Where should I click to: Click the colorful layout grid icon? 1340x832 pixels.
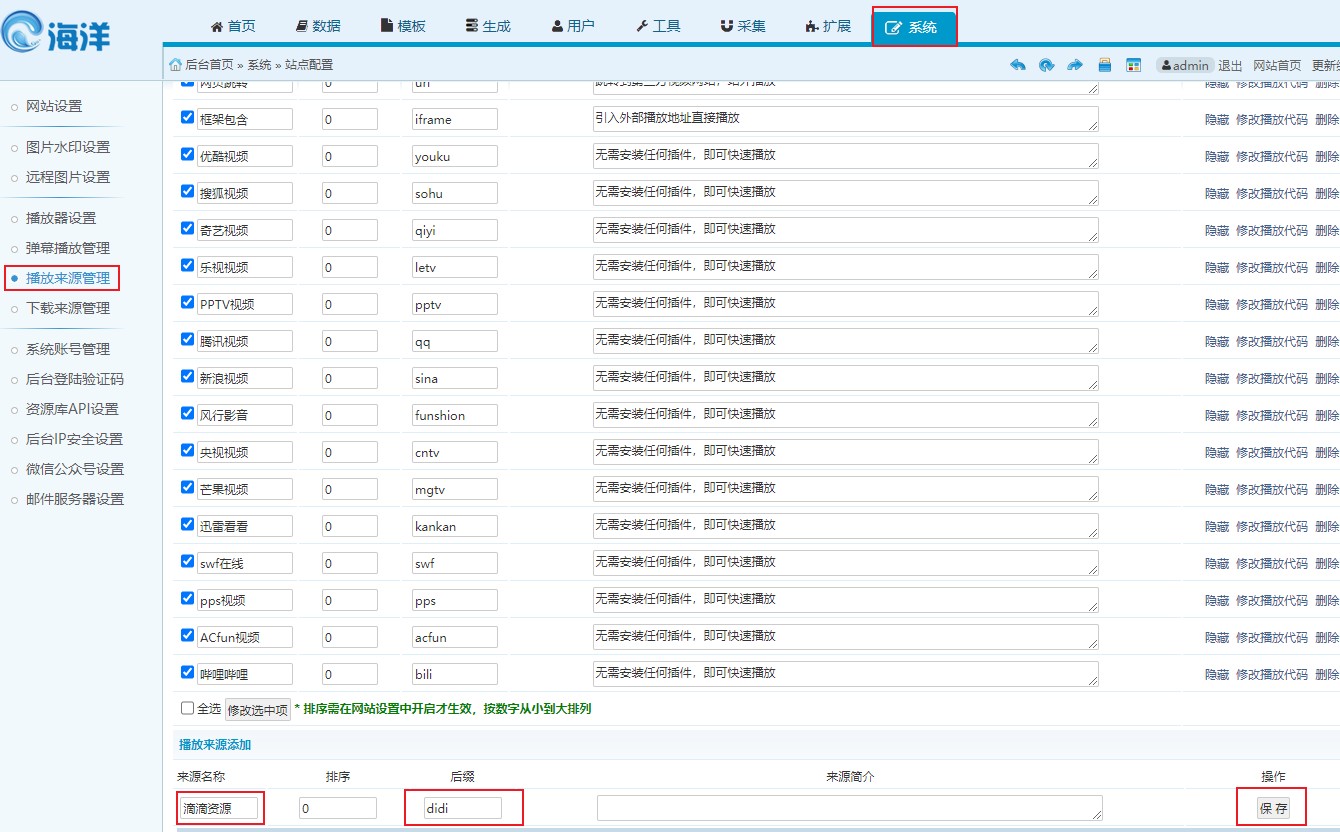point(1133,65)
